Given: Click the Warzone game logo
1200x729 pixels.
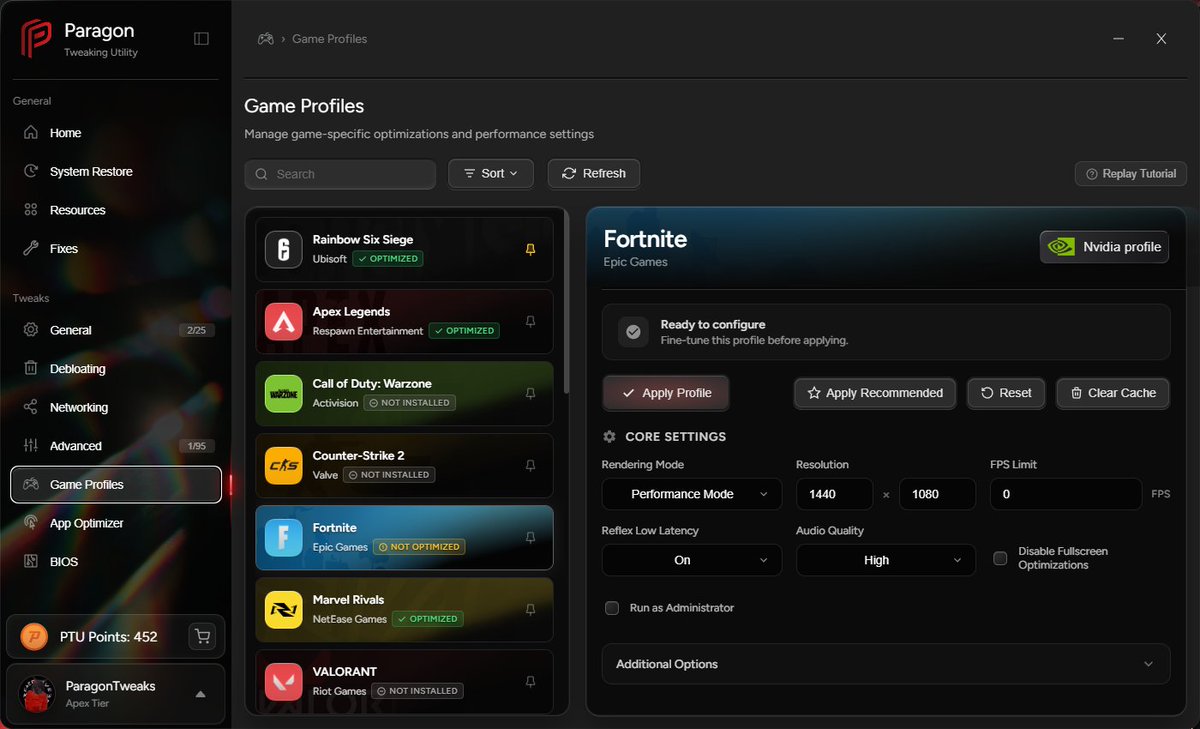Looking at the screenshot, I should [x=283, y=393].
